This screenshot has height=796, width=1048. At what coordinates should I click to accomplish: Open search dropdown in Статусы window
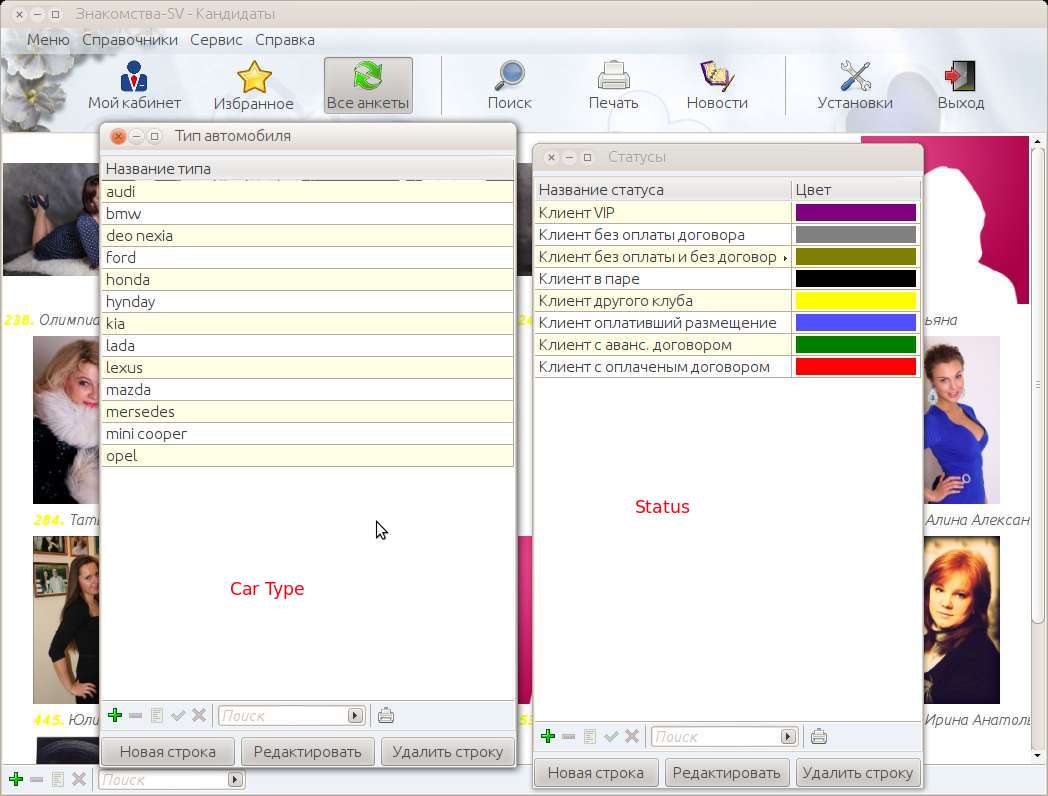[788, 737]
